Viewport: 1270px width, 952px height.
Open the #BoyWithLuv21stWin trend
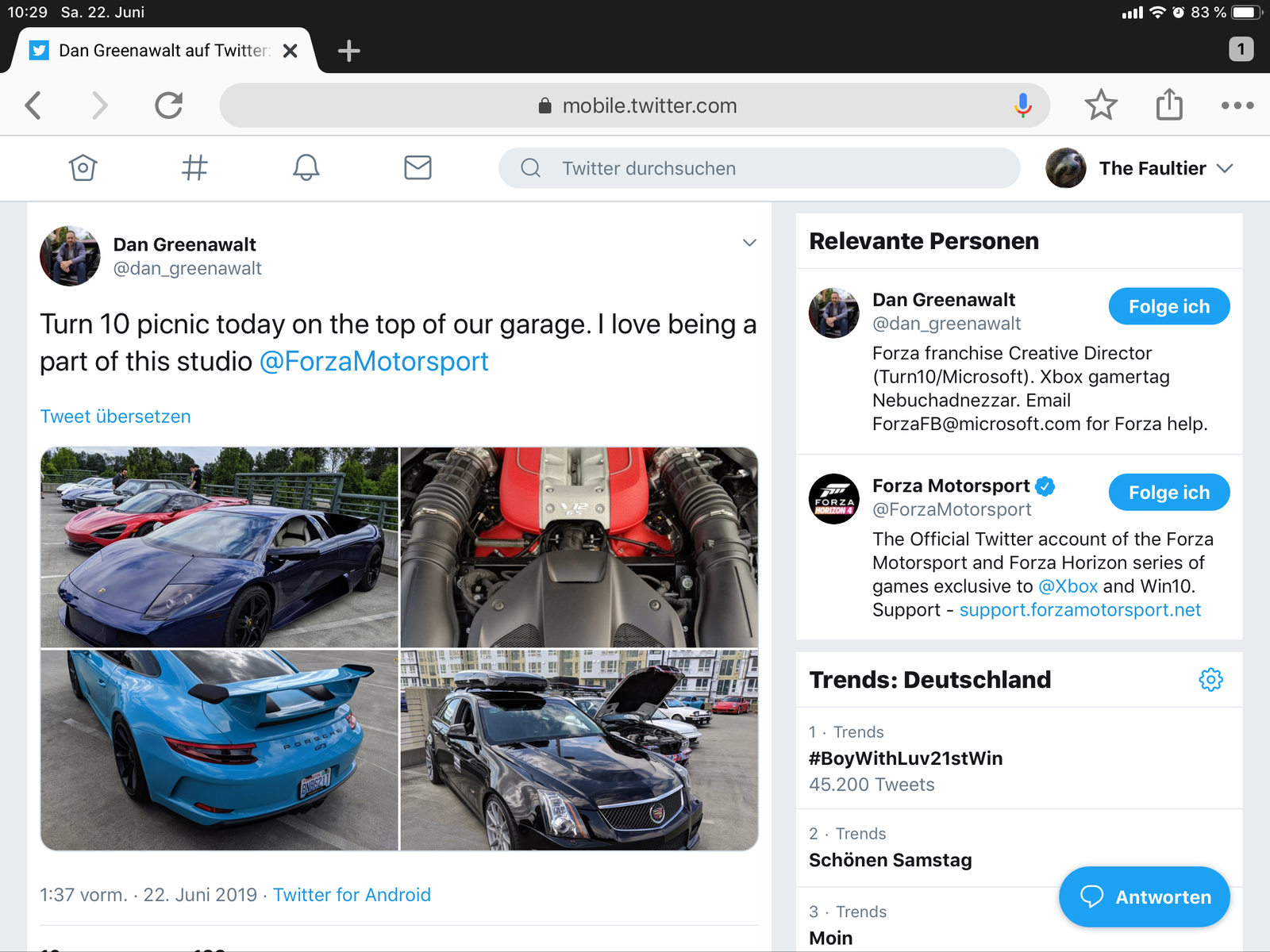coord(1019,758)
